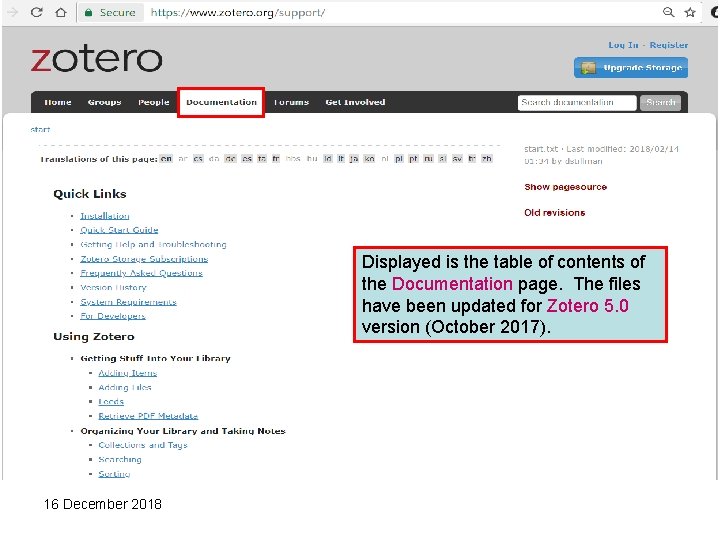
Task: Click the Upgrade Storage button
Action: coord(630,68)
